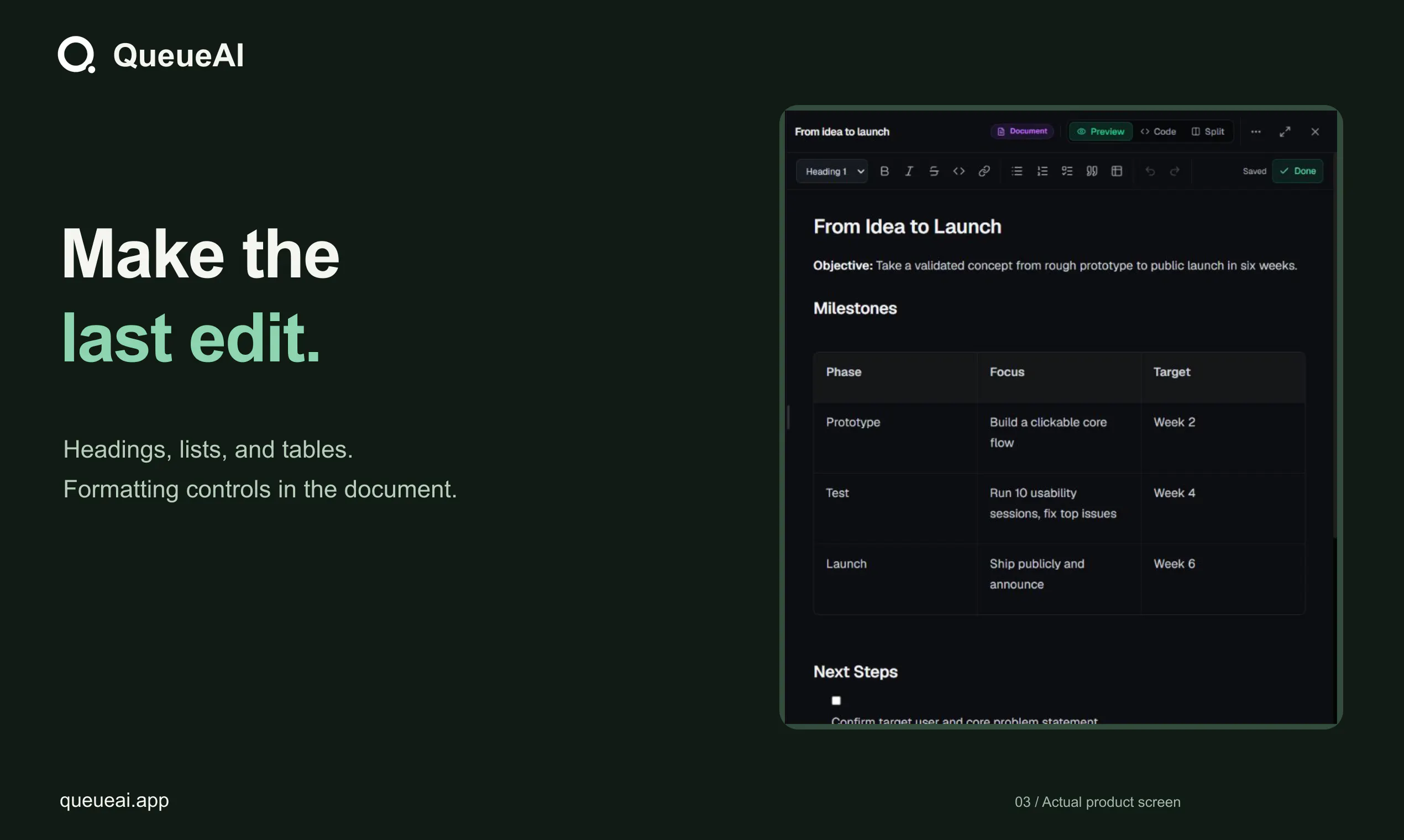This screenshot has height=840, width=1404.
Task: Click the Objective paragraph text
Action: pos(1055,265)
